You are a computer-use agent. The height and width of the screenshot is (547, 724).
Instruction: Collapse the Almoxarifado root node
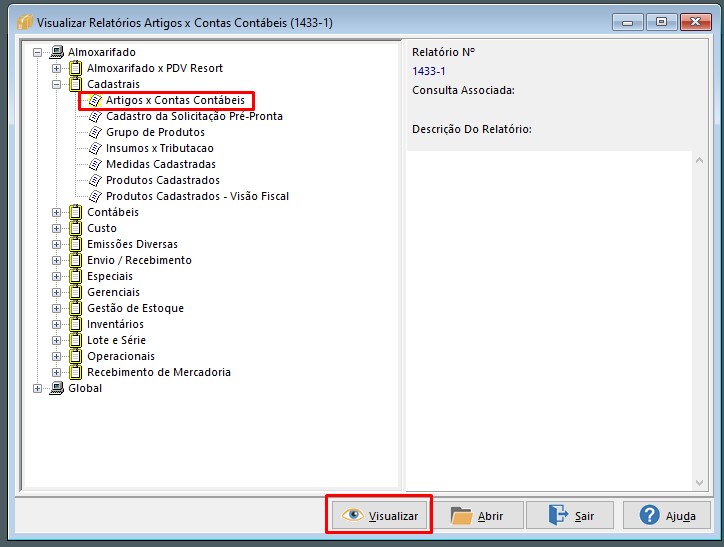(37, 53)
